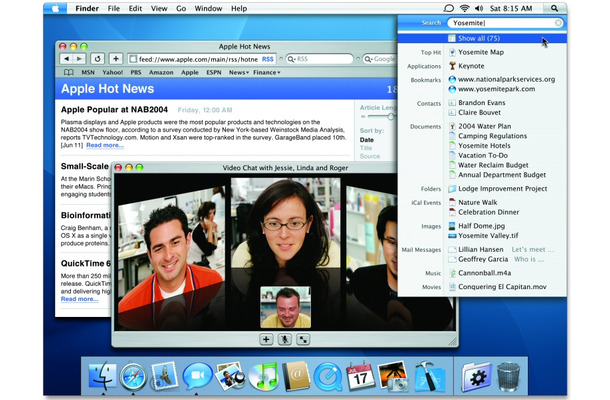Click Safari's forward arrow button
610x400 pixels.
click(x=79, y=59)
